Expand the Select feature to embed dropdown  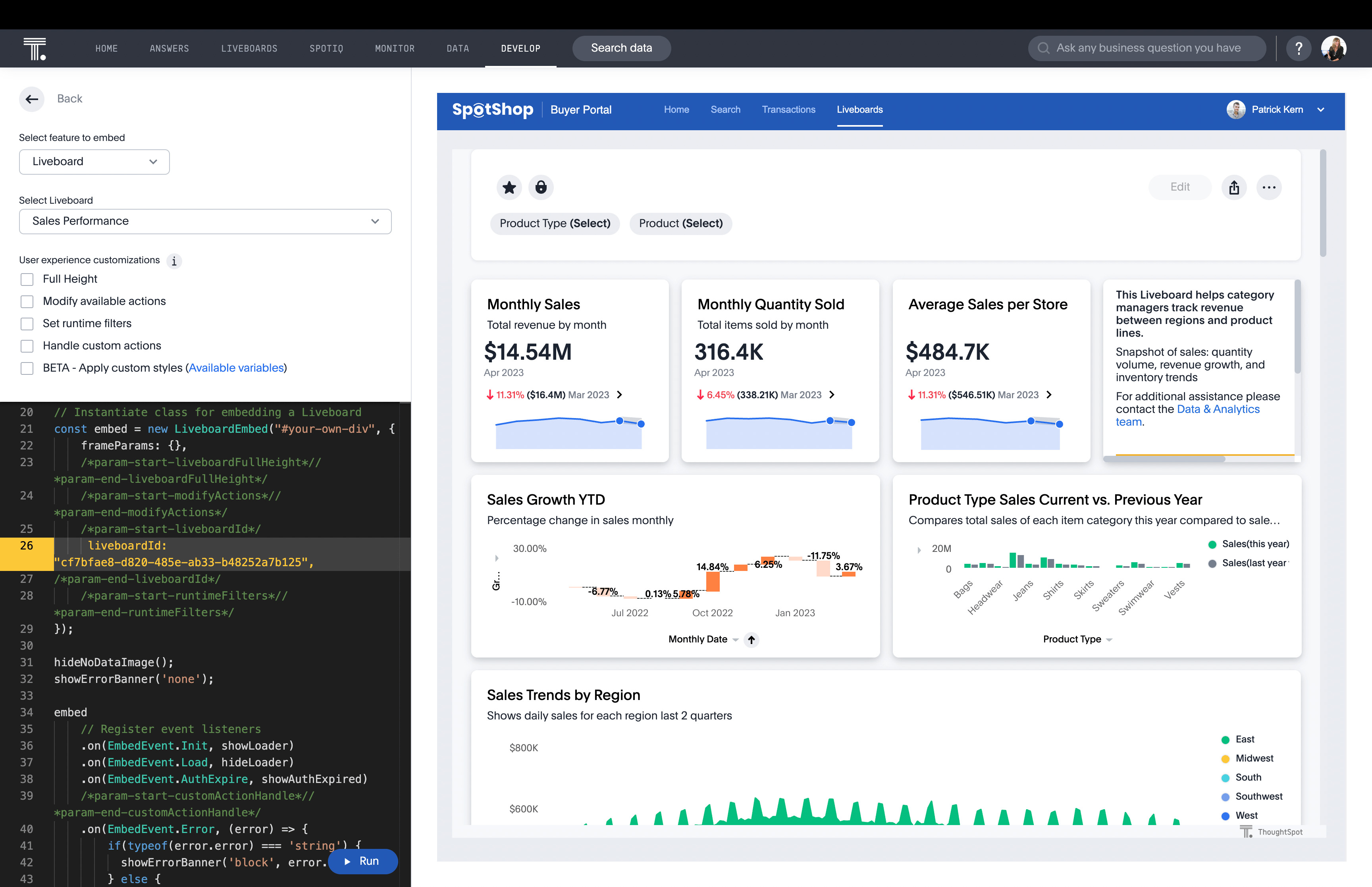pyautogui.click(x=94, y=162)
